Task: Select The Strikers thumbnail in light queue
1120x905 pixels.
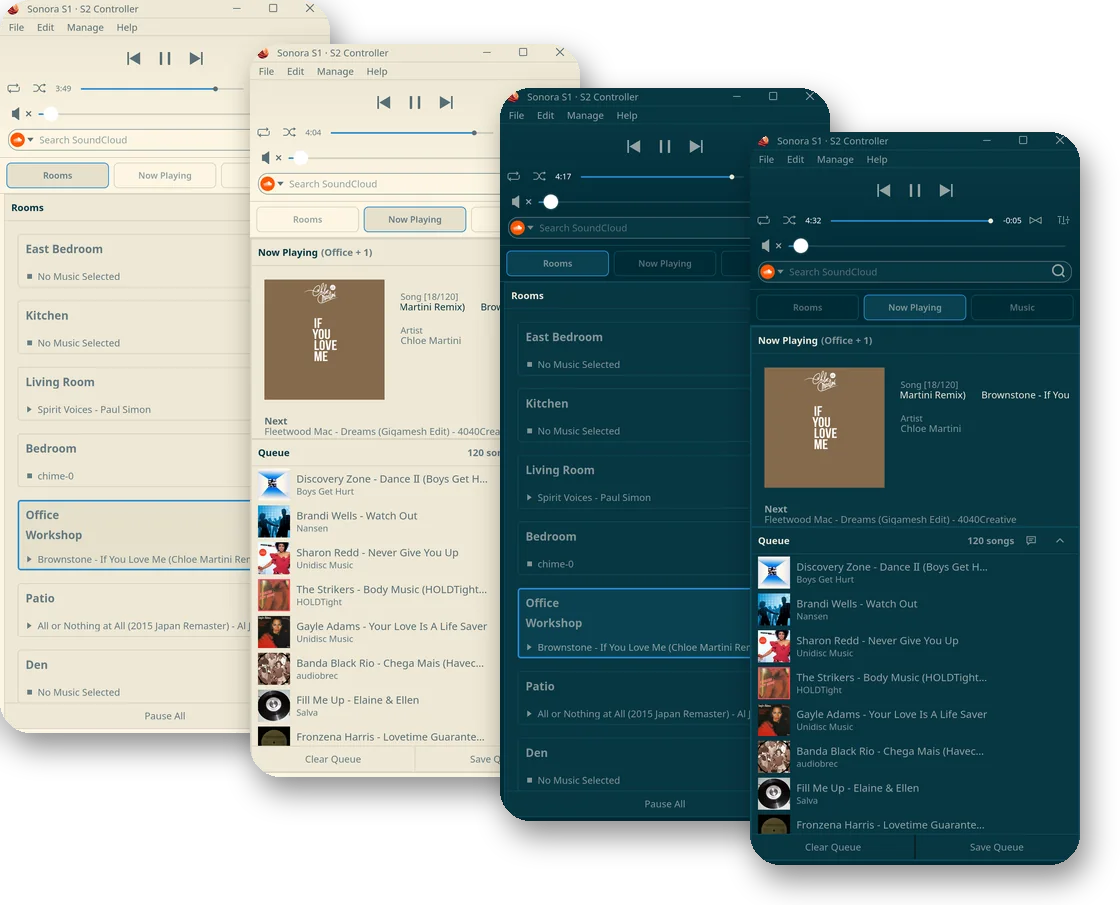Action: click(x=274, y=595)
